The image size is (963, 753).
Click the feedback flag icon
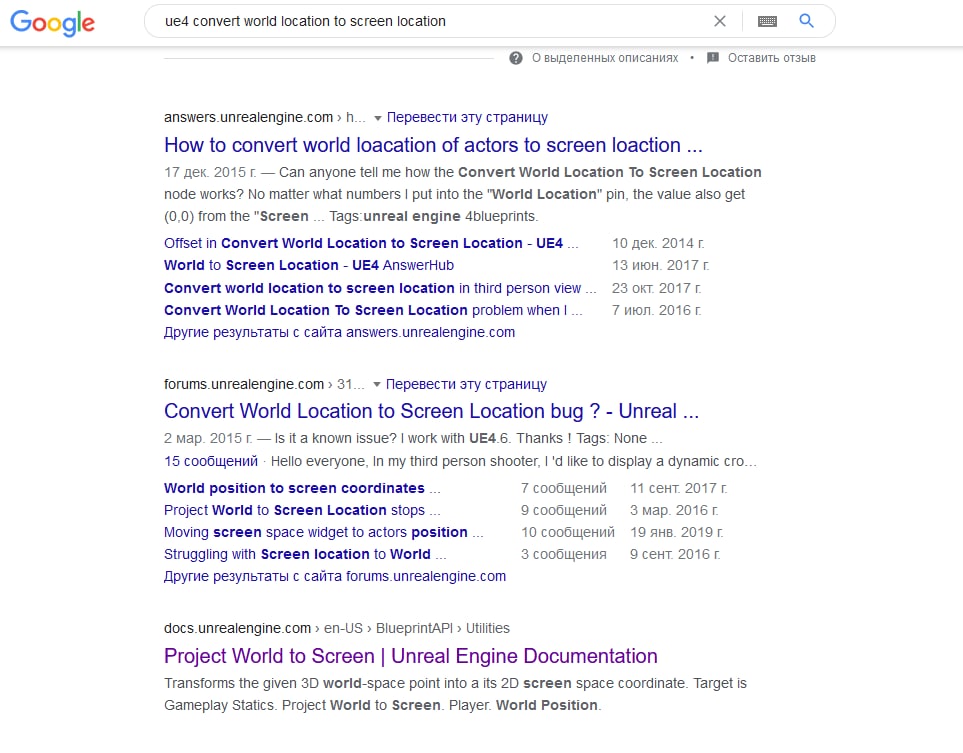[712, 58]
